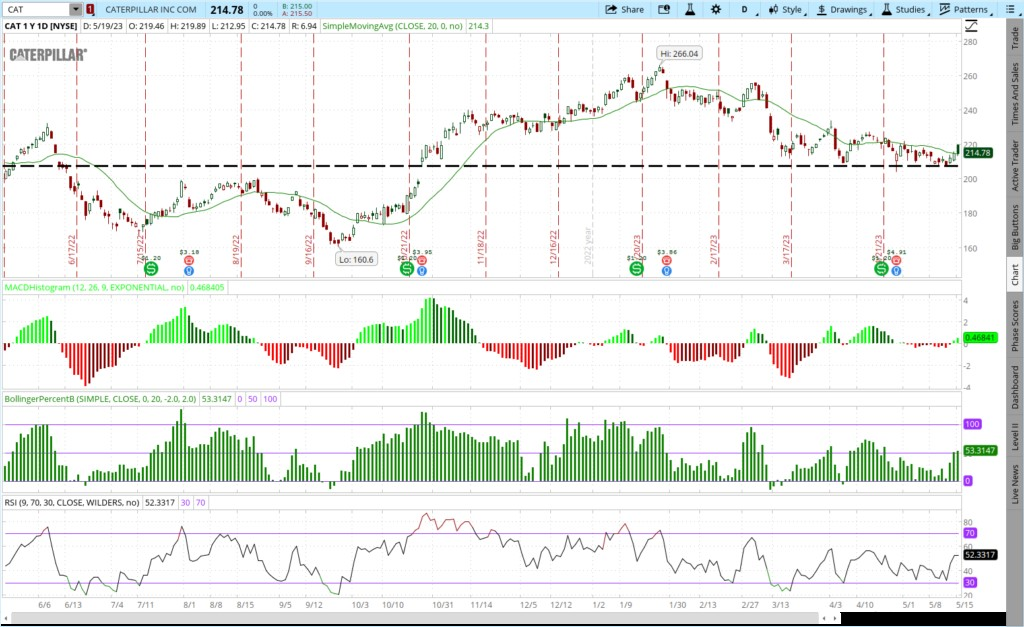1024x627 pixels.
Task: Click the green dividend icon near 4/21/23
Action: 881,268
